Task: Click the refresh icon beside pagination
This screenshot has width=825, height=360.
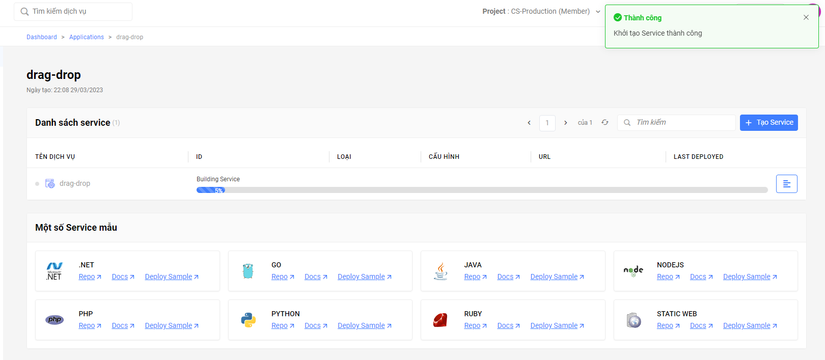Action: click(x=605, y=123)
